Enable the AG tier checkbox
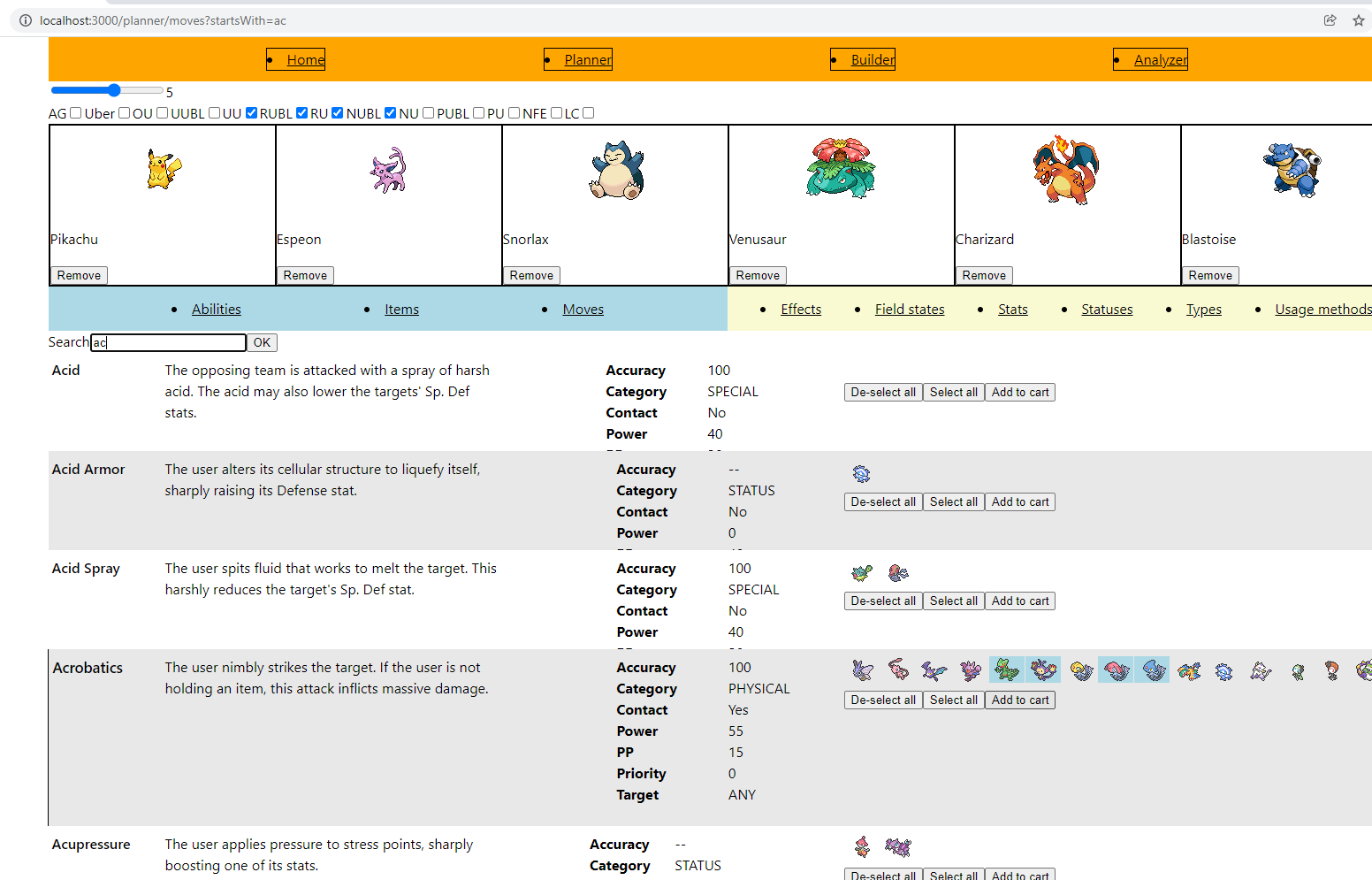Image resolution: width=1372 pixels, height=880 pixels. coord(76,112)
